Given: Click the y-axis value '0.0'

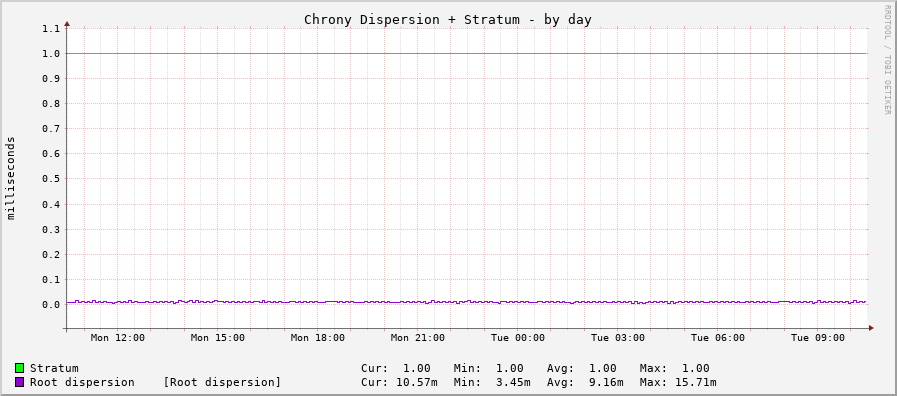Looking at the screenshot, I should point(51,304).
